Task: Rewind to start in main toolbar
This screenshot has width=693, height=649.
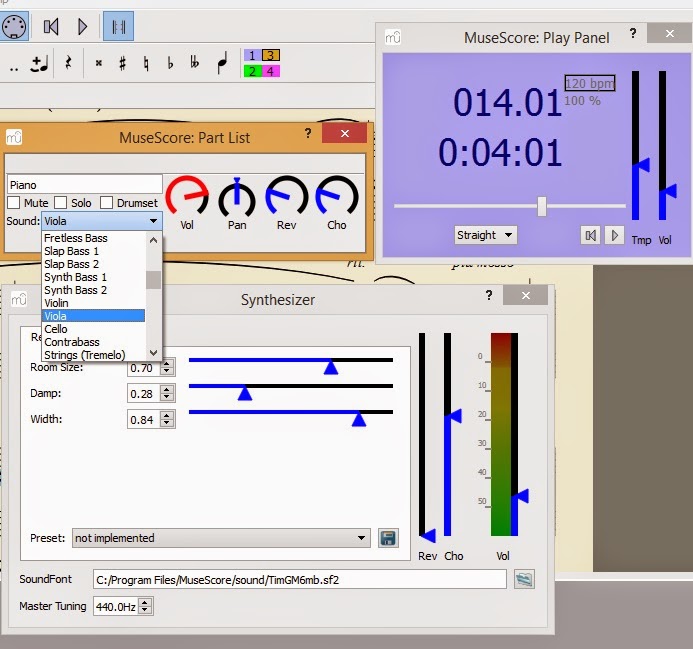Action: 51,27
